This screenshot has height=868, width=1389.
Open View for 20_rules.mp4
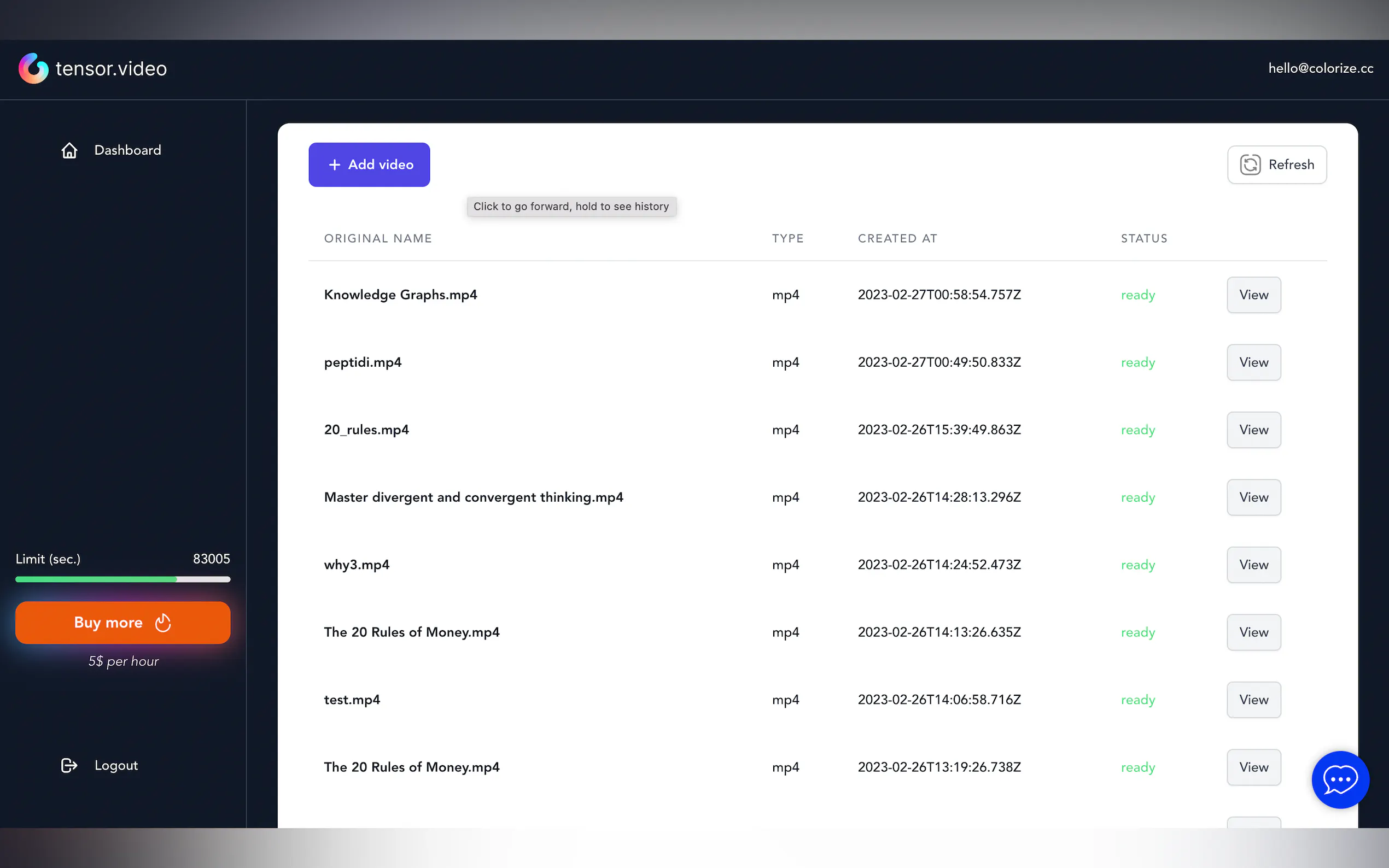coord(1253,430)
